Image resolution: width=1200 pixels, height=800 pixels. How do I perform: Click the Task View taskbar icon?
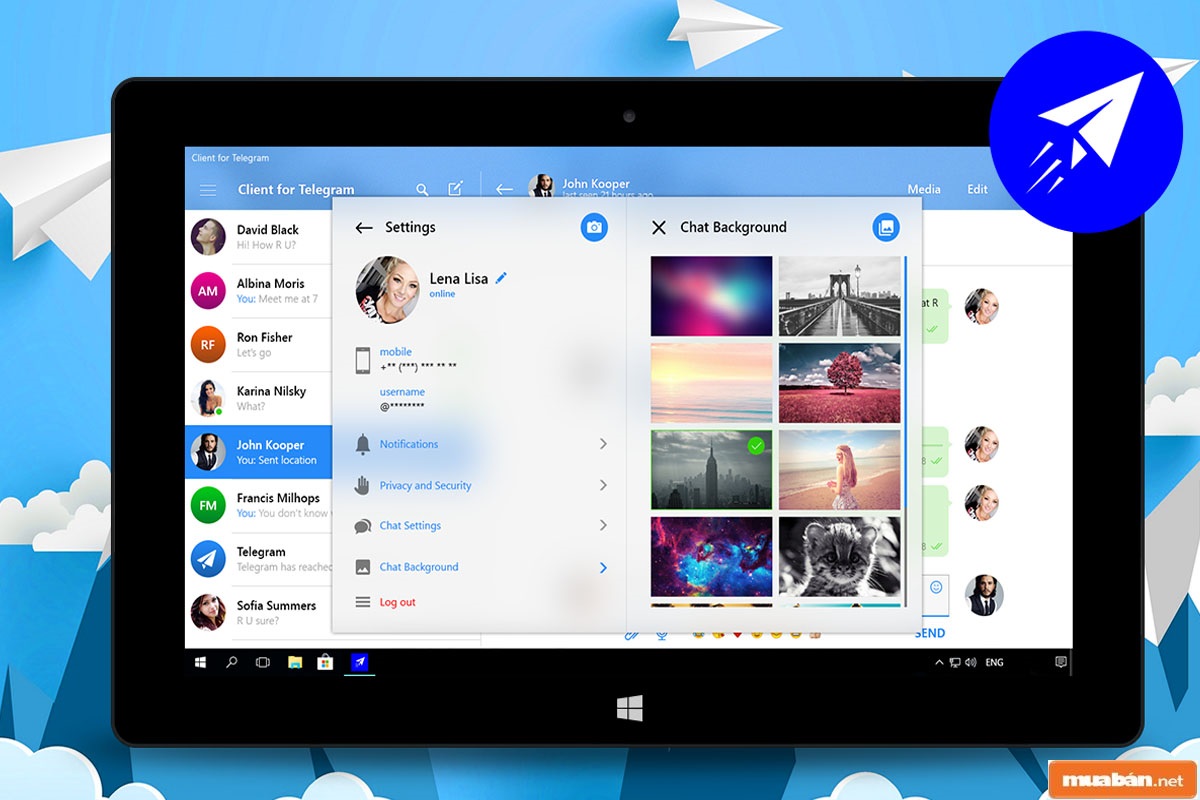[263, 662]
